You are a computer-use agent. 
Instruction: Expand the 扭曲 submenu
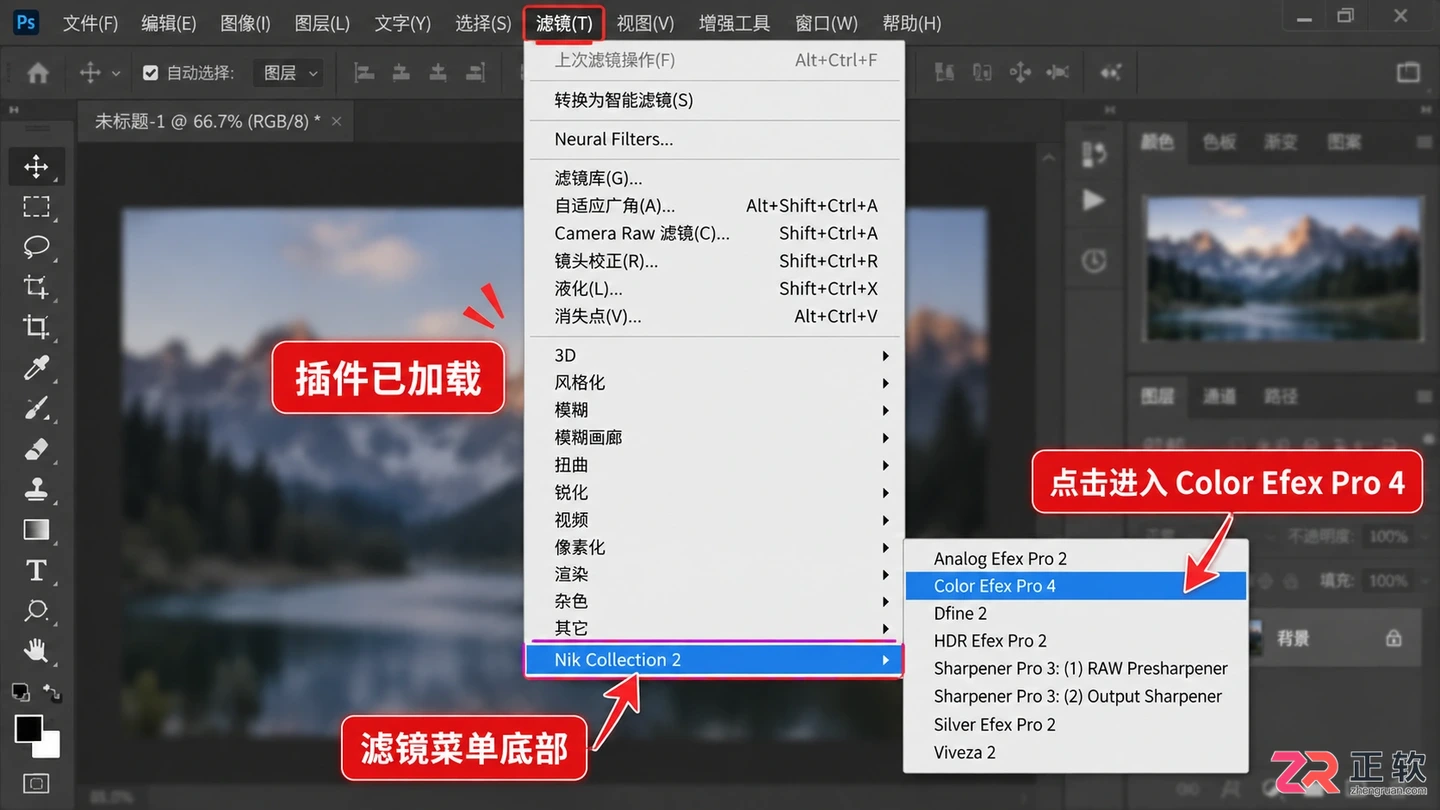[715, 465]
